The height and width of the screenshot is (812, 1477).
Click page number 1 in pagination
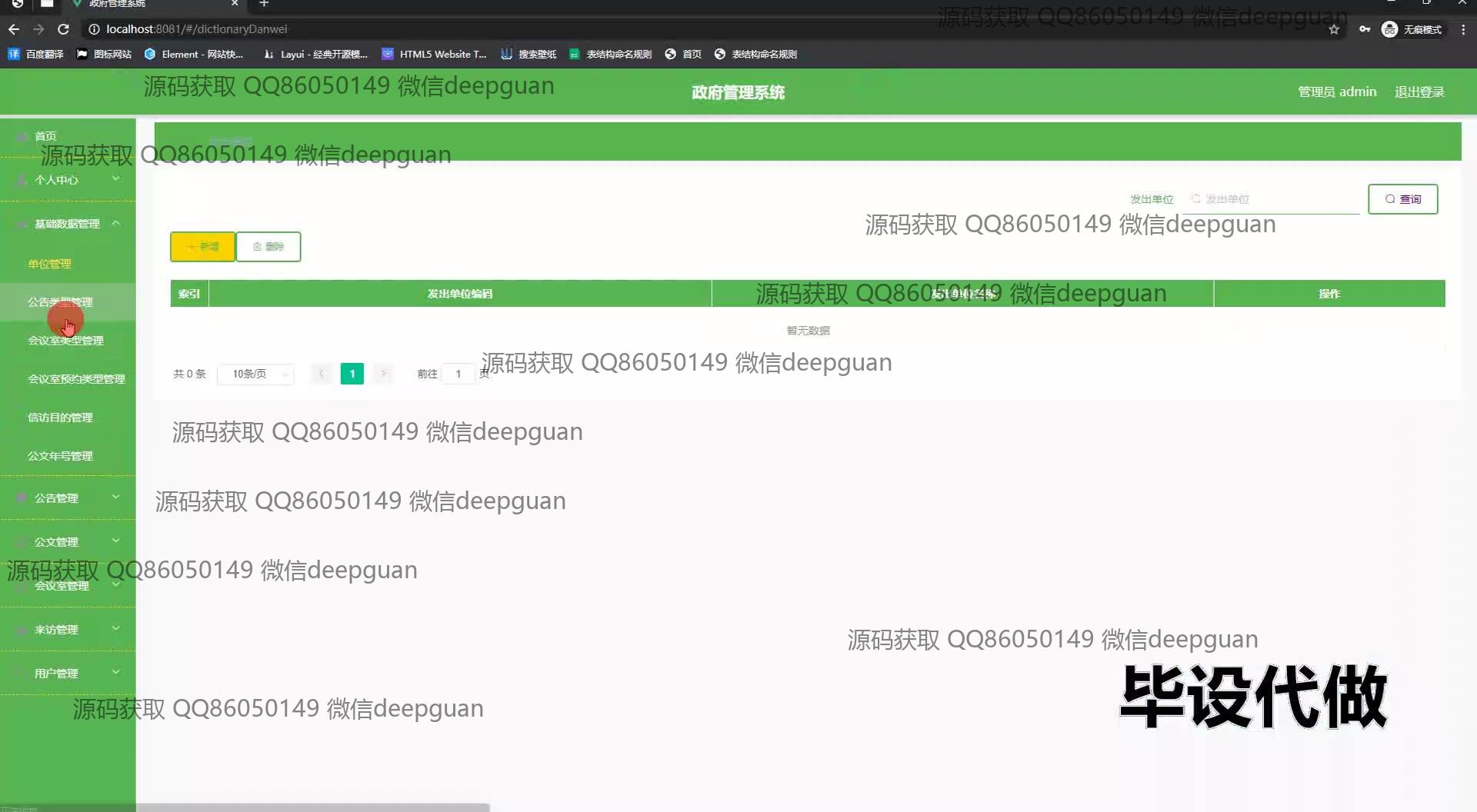[x=352, y=374]
